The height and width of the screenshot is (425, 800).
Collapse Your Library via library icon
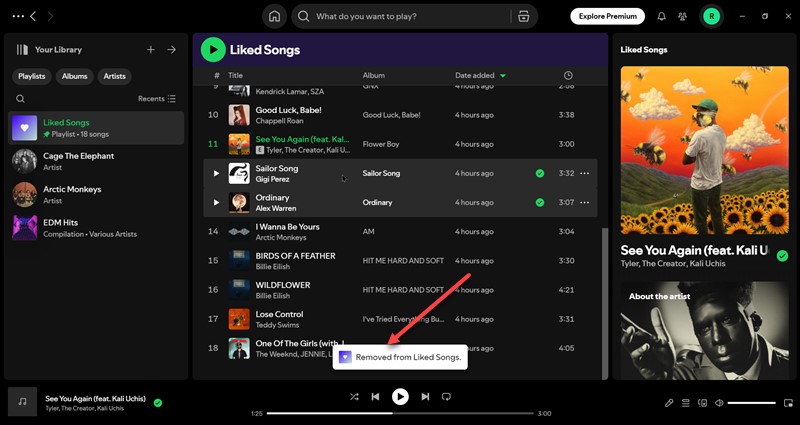pos(22,49)
